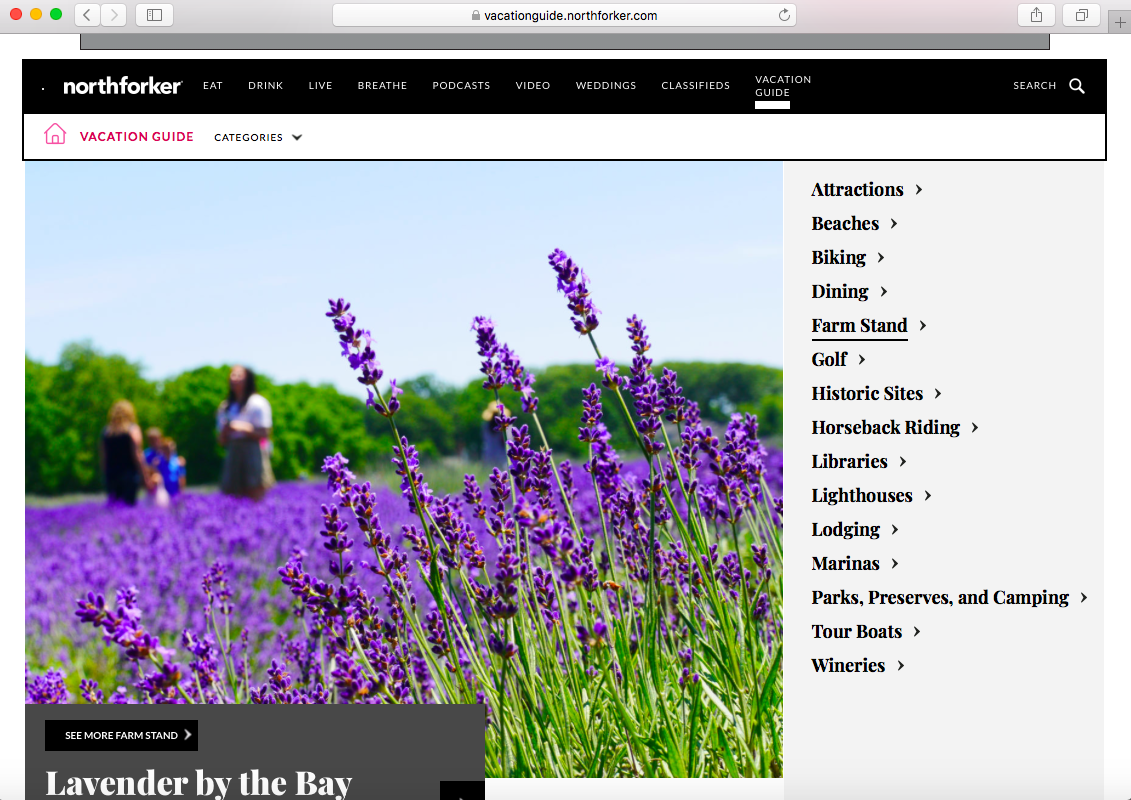This screenshot has height=800, width=1131.
Task: Click the pink VACATION GUIDE title
Action: click(x=136, y=136)
